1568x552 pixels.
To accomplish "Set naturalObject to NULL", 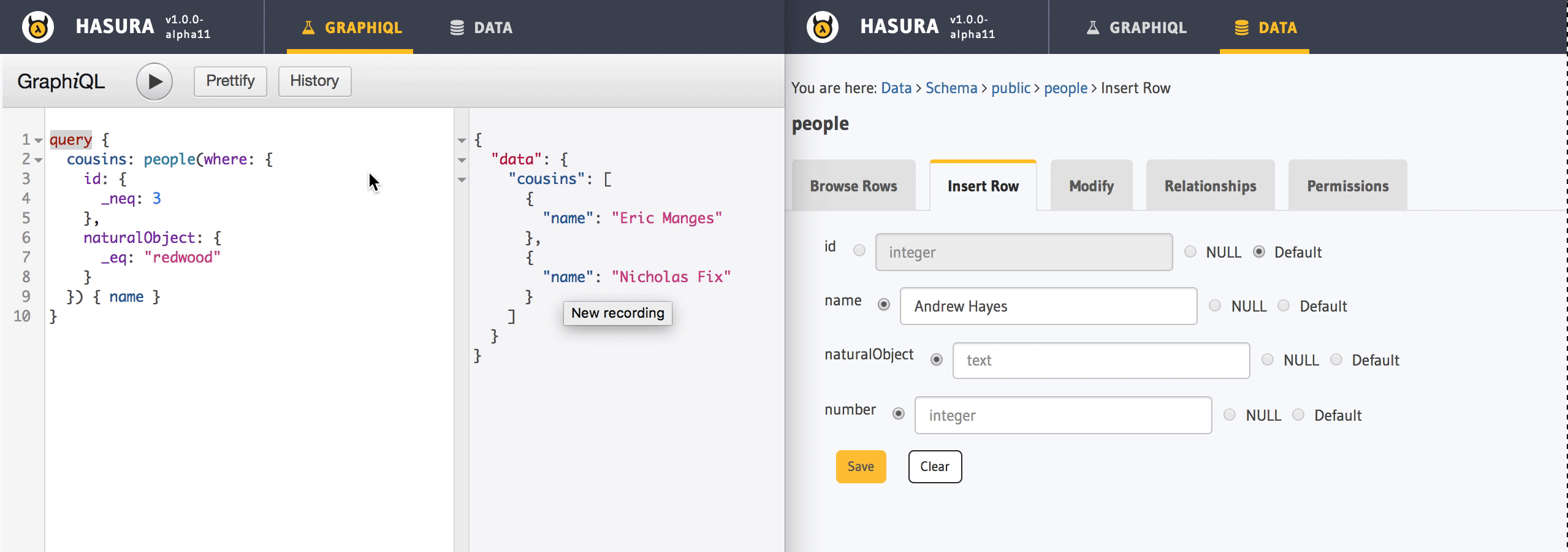I will click(1268, 359).
